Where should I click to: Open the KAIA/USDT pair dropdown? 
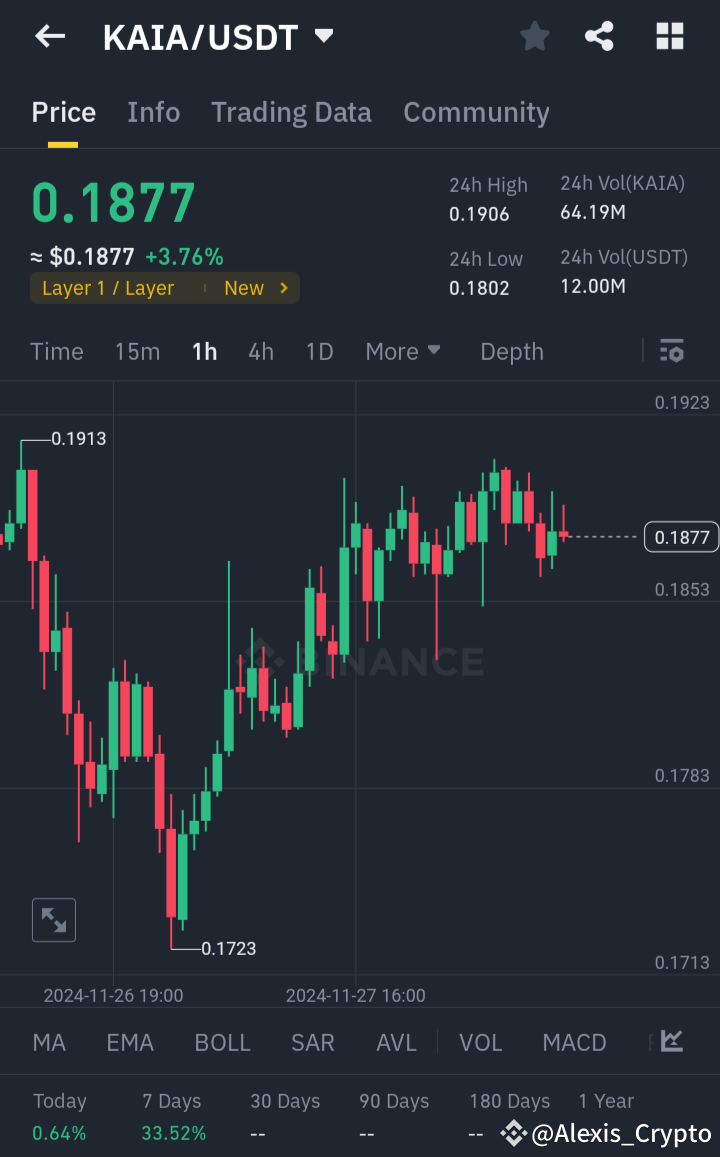click(213, 36)
